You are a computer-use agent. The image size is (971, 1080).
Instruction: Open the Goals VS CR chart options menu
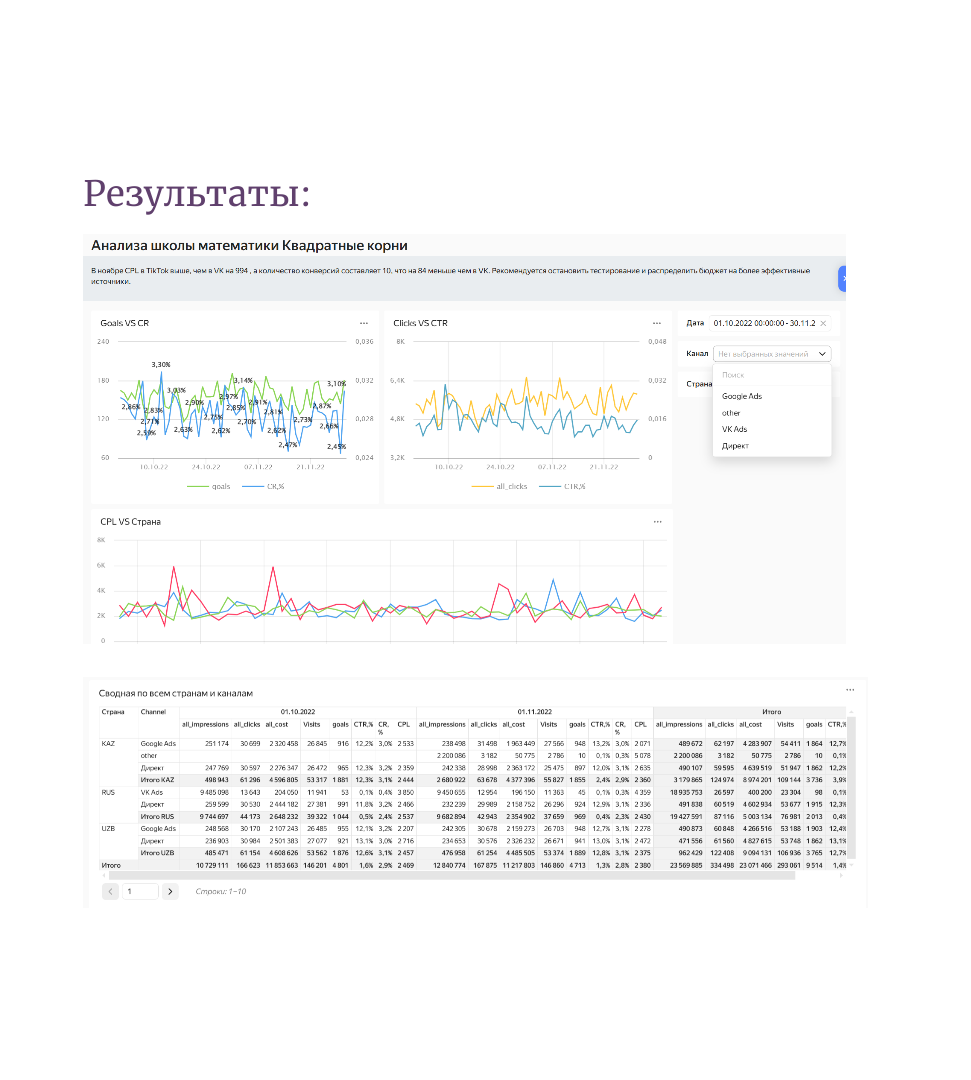coord(364,323)
